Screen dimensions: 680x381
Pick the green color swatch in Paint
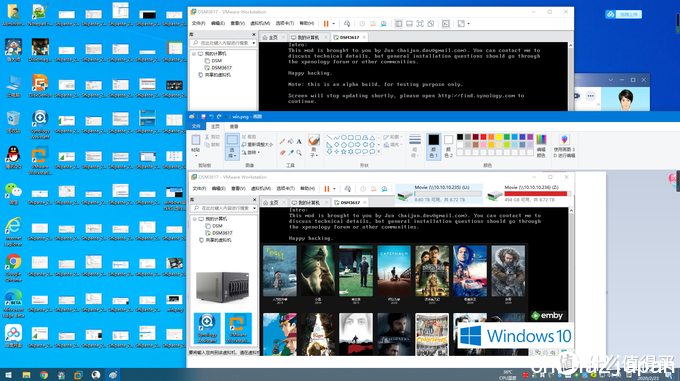(507, 137)
